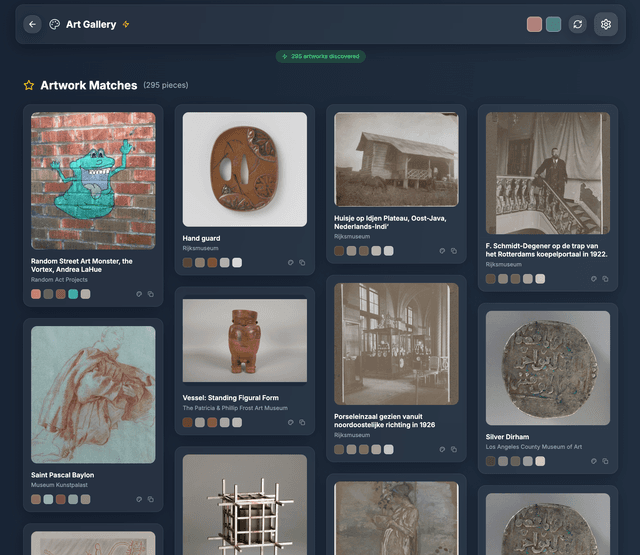This screenshot has width=640, height=555.
Task: Click 'Vessel: Standing Figural Form' title
Action: pos(231,398)
